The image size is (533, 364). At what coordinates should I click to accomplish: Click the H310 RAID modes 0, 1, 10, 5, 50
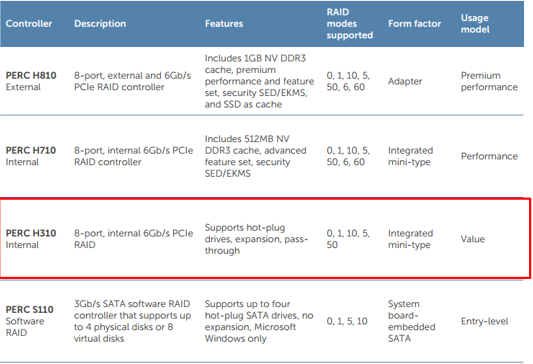click(x=348, y=239)
